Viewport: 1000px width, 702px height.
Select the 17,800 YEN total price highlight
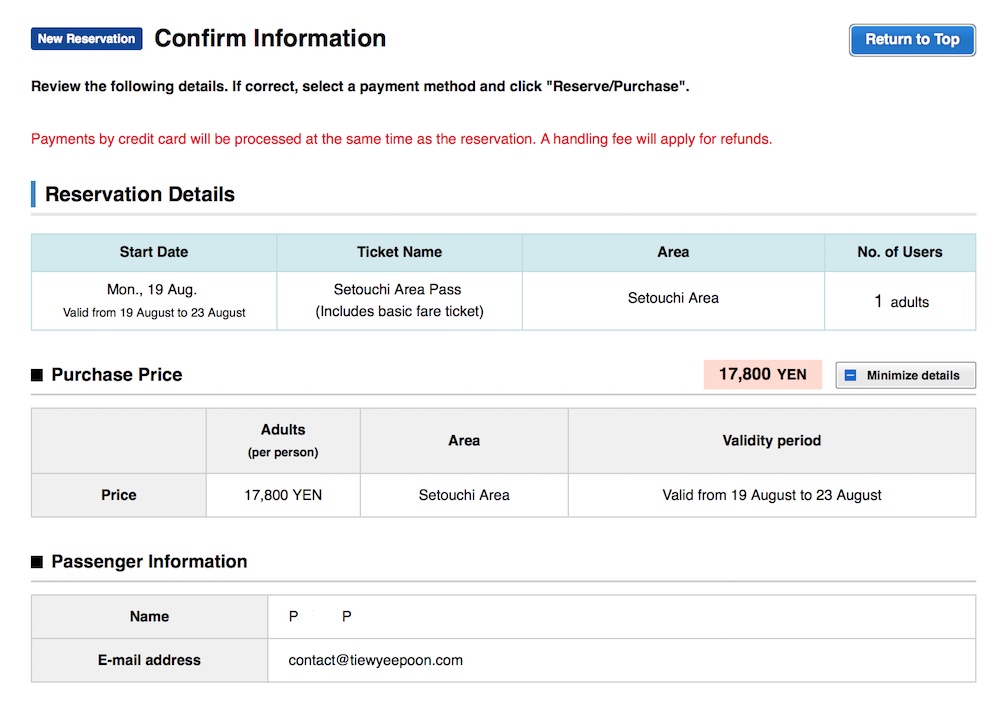[x=762, y=374]
